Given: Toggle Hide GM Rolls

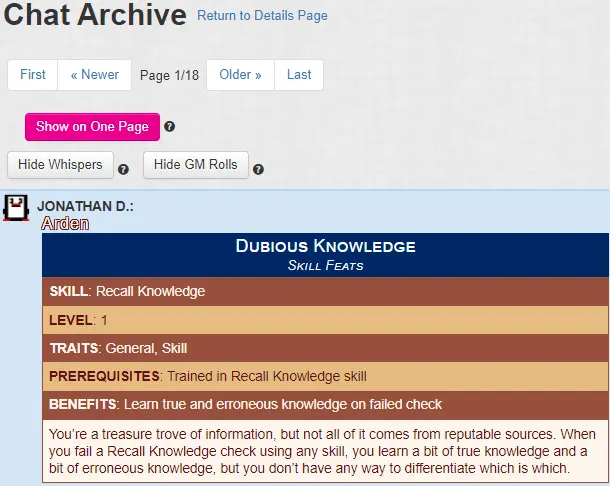Looking at the screenshot, I should [196, 165].
